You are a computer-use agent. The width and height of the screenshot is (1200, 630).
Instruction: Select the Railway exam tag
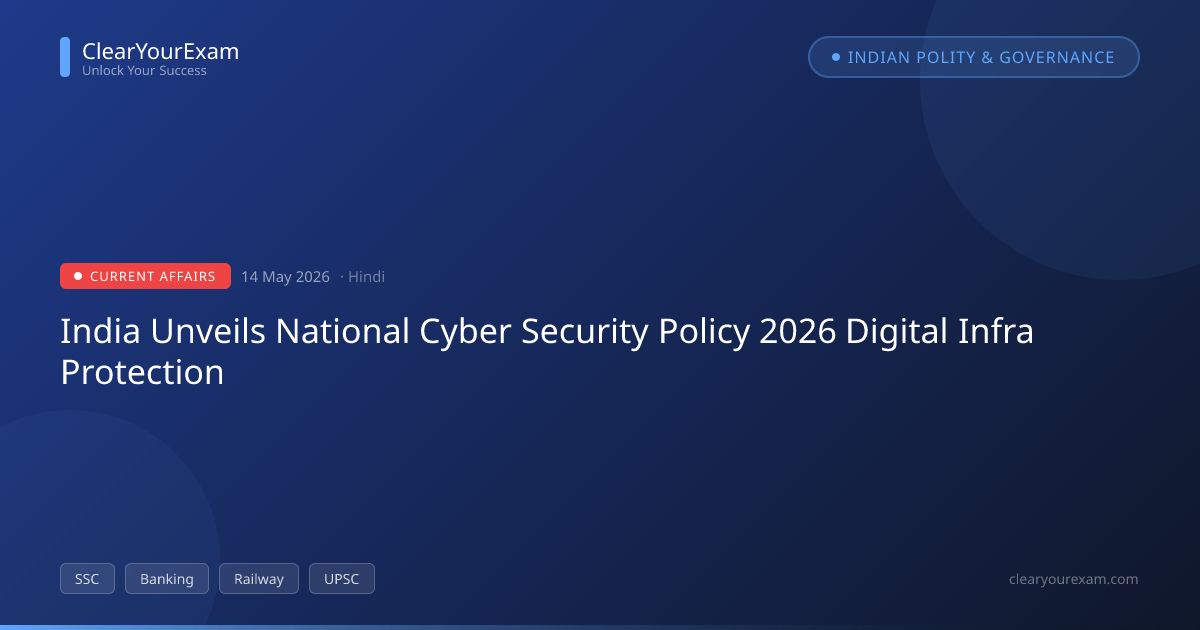click(259, 579)
